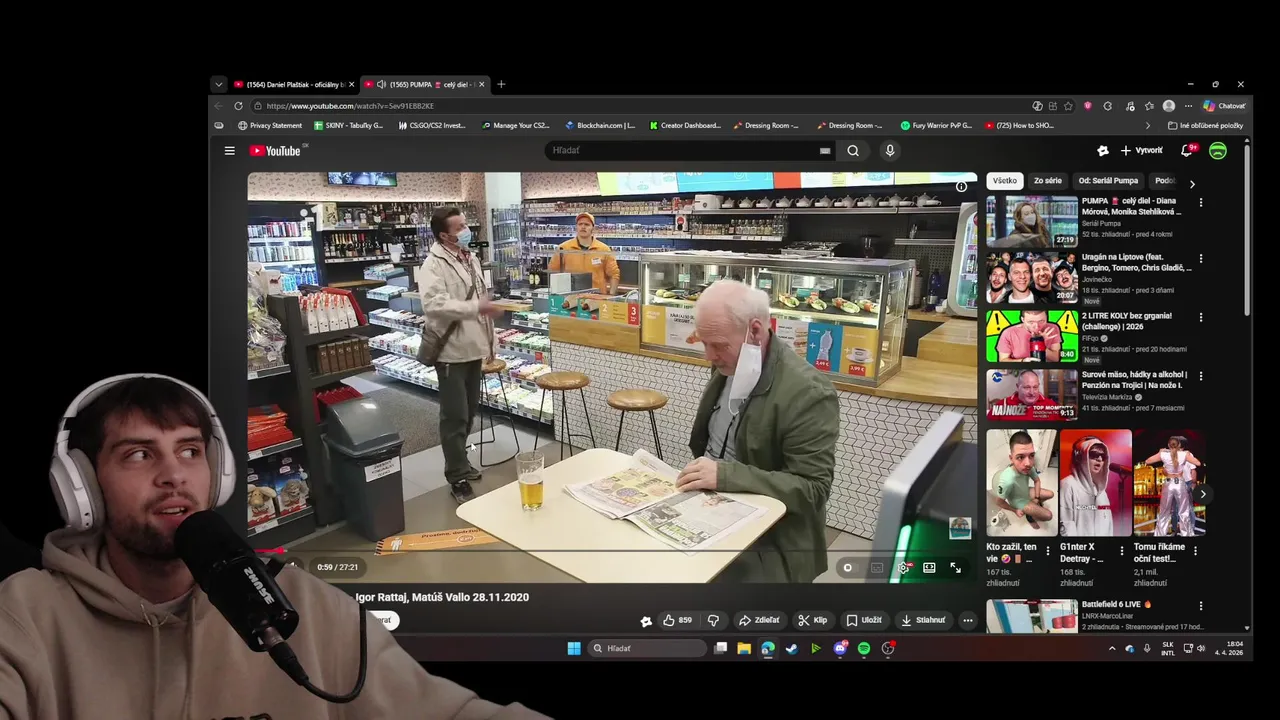Show hidden system tray icons

(1112, 648)
